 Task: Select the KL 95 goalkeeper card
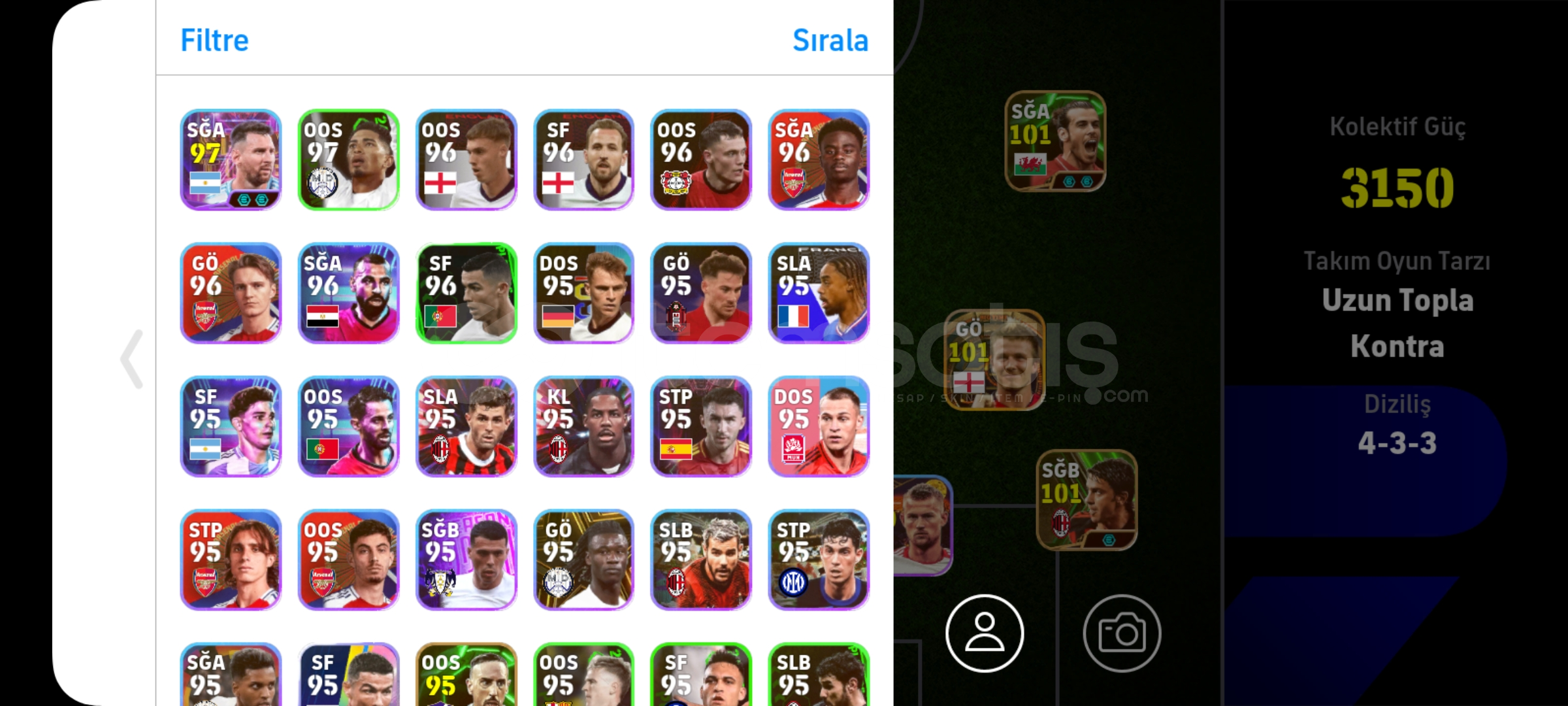583,426
